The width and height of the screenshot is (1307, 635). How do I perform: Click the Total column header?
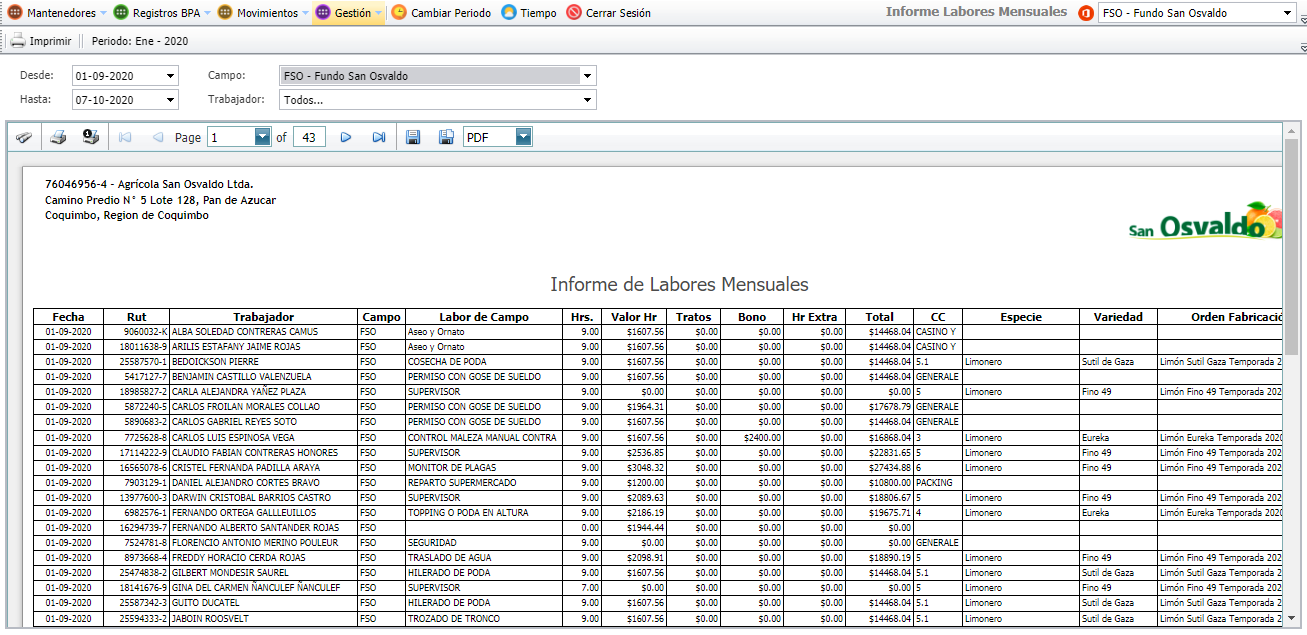(x=880, y=317)
